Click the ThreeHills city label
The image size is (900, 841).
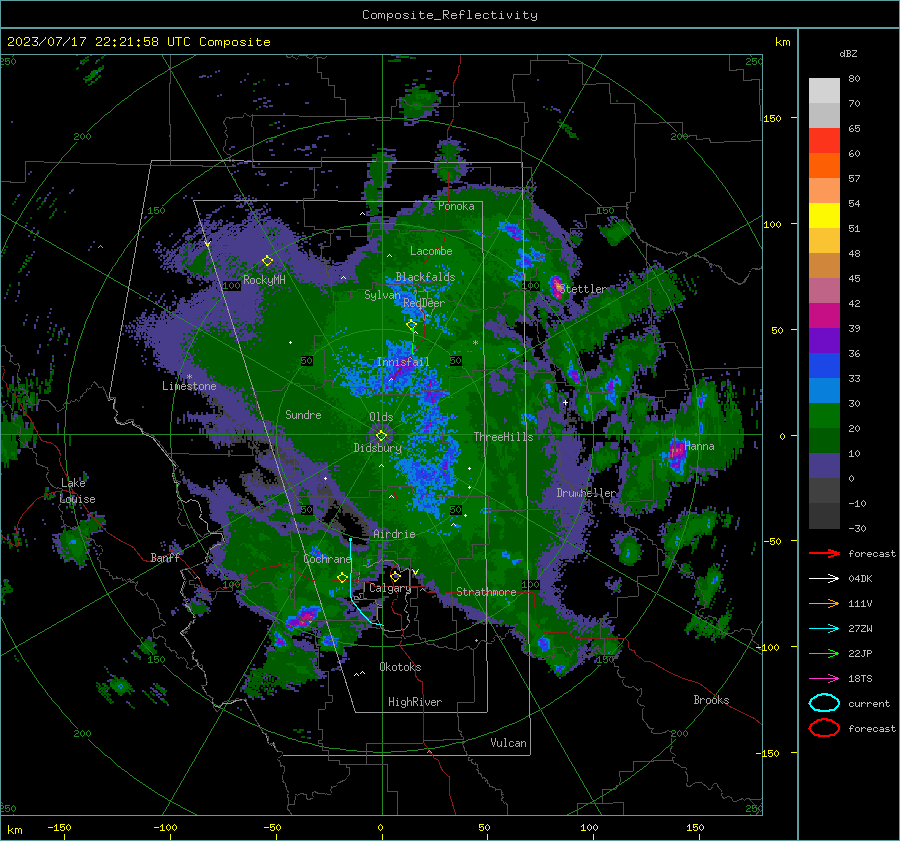point(503,437)
